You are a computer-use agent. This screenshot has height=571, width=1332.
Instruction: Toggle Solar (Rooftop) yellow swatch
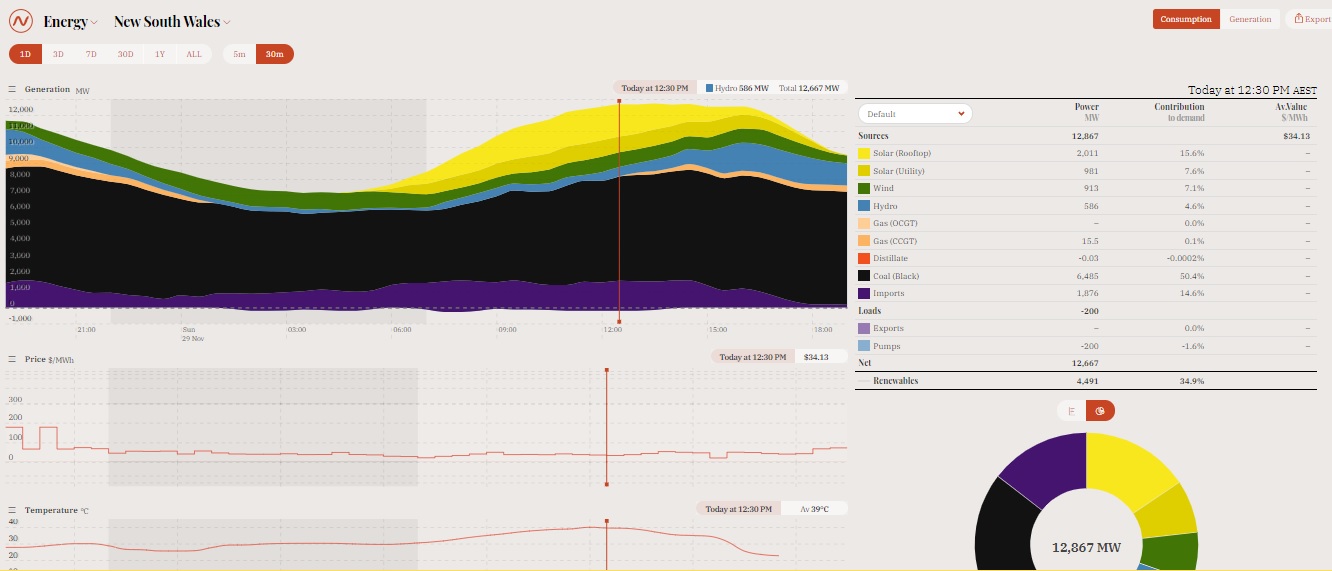click(864, 153)
